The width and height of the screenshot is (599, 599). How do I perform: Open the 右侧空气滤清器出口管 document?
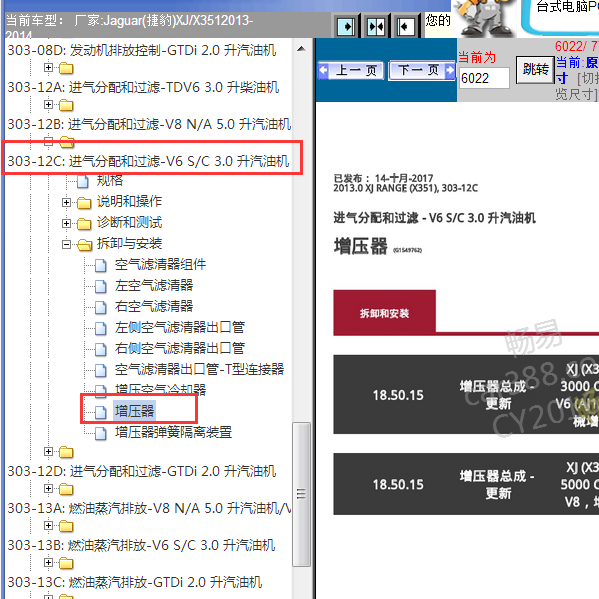tap(180, 348)
